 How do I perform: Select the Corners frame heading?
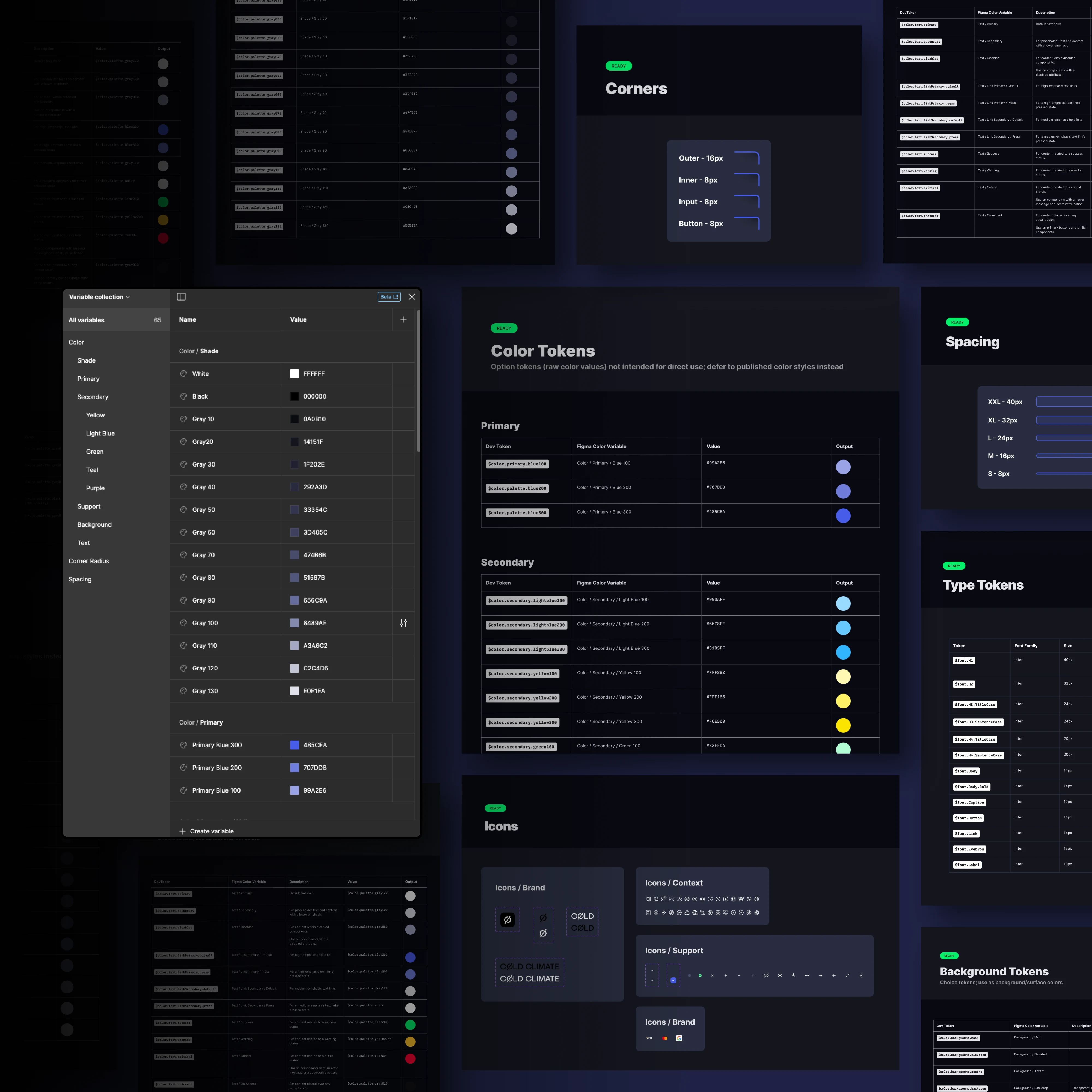[x=636, y=89]
